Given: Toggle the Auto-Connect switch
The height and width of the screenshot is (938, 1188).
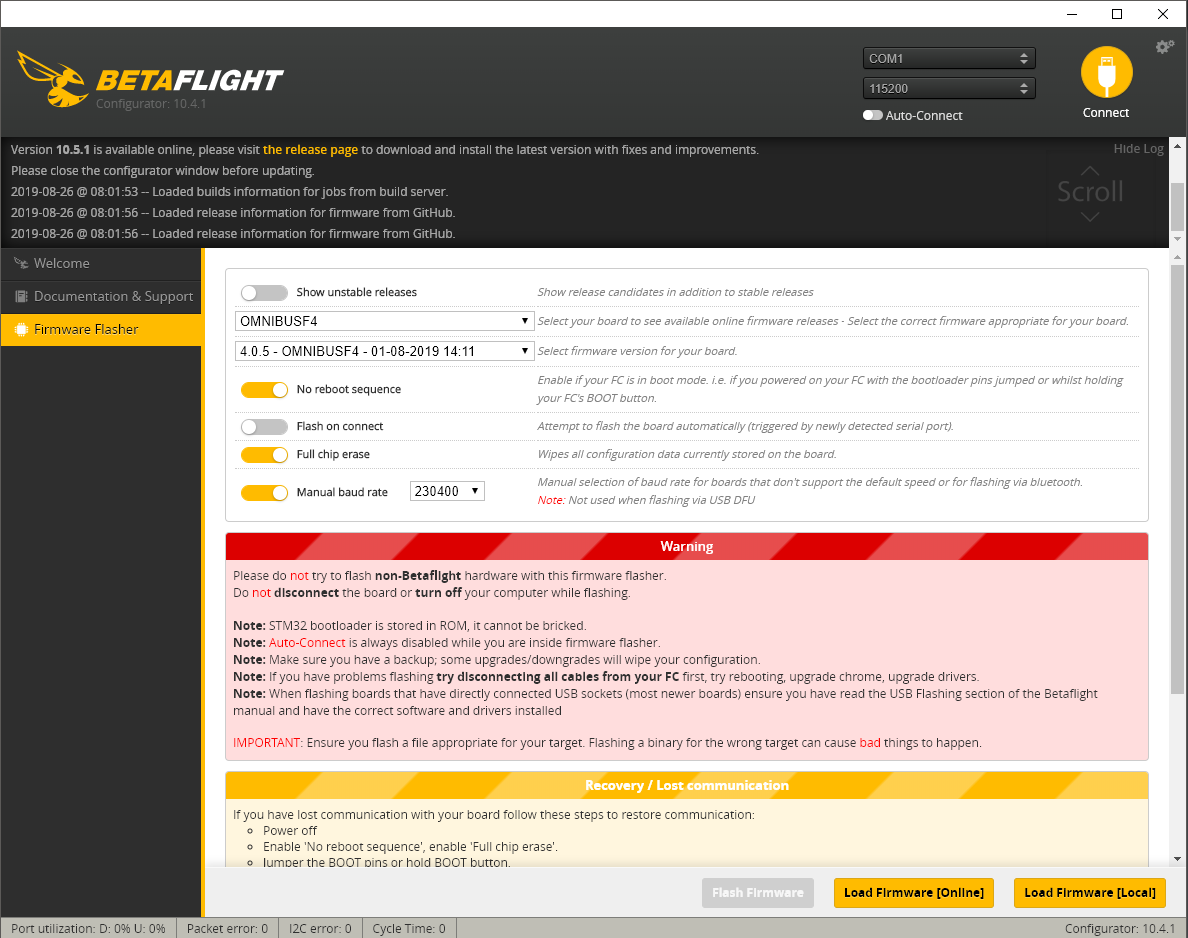Looking at the screenshot, I should tap(872, 115).
